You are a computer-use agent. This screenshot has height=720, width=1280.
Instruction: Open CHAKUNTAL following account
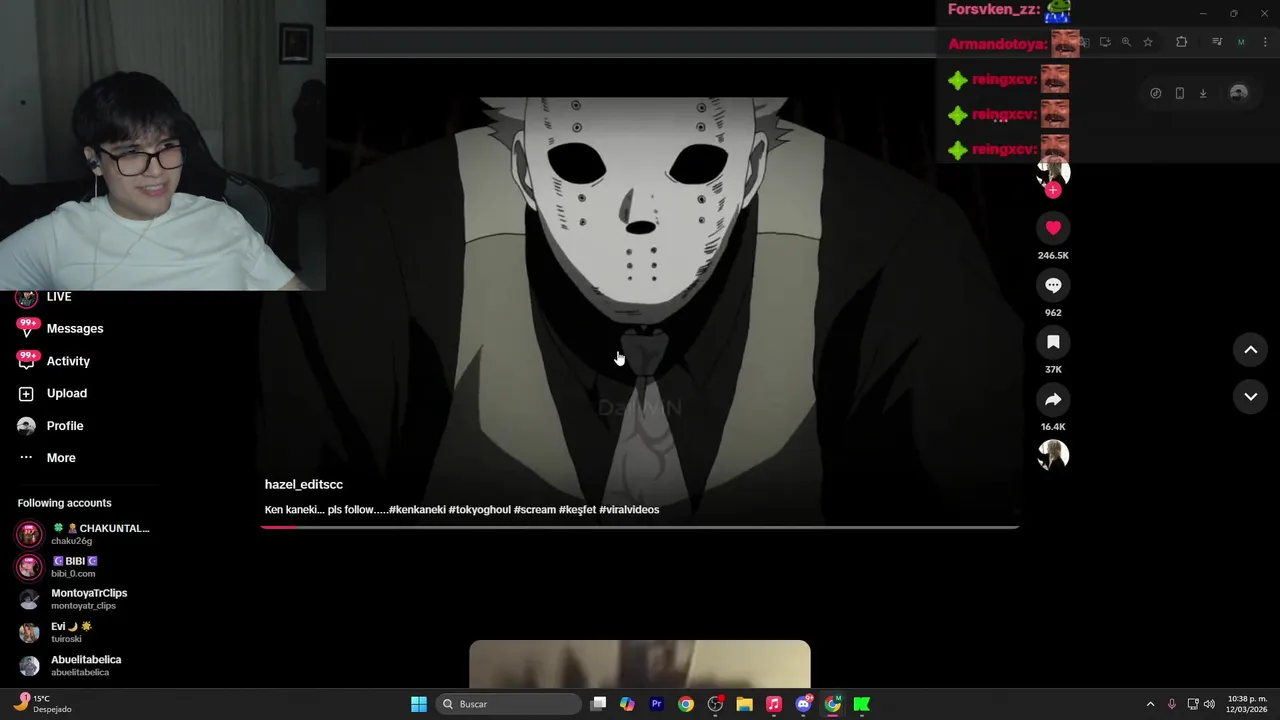click(85, 534)
